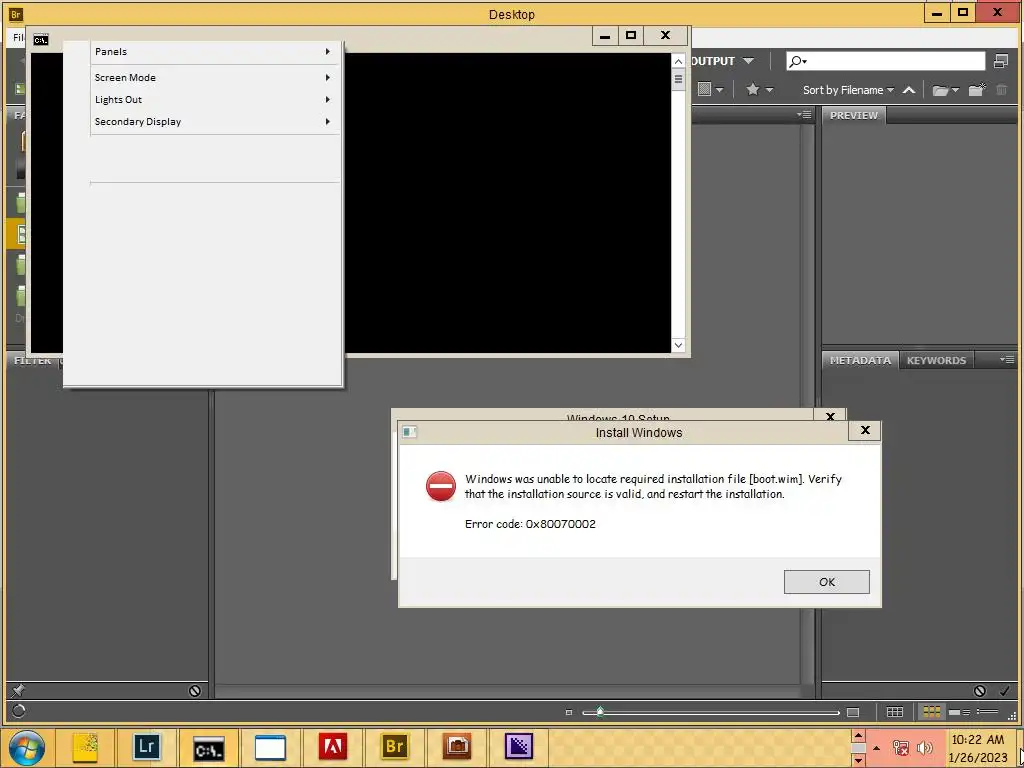Viewport: 1024px width, 768px height.
Task: Close the Install Windows error dialog
Action: [865, 430]
